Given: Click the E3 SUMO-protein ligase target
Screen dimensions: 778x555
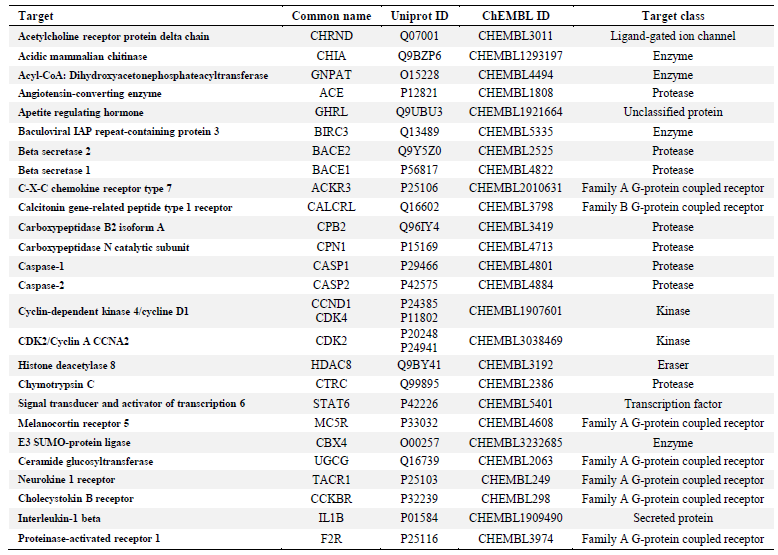Looking at the screenshot, I should tap(74, 442).
